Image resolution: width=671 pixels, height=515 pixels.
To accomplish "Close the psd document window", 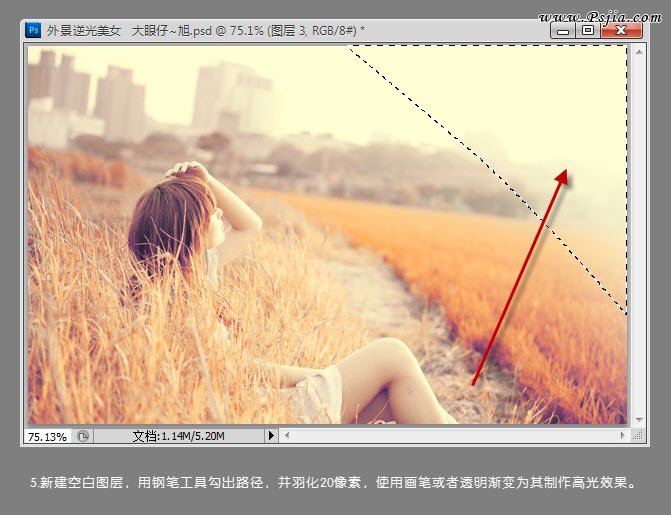I will 621,31.
